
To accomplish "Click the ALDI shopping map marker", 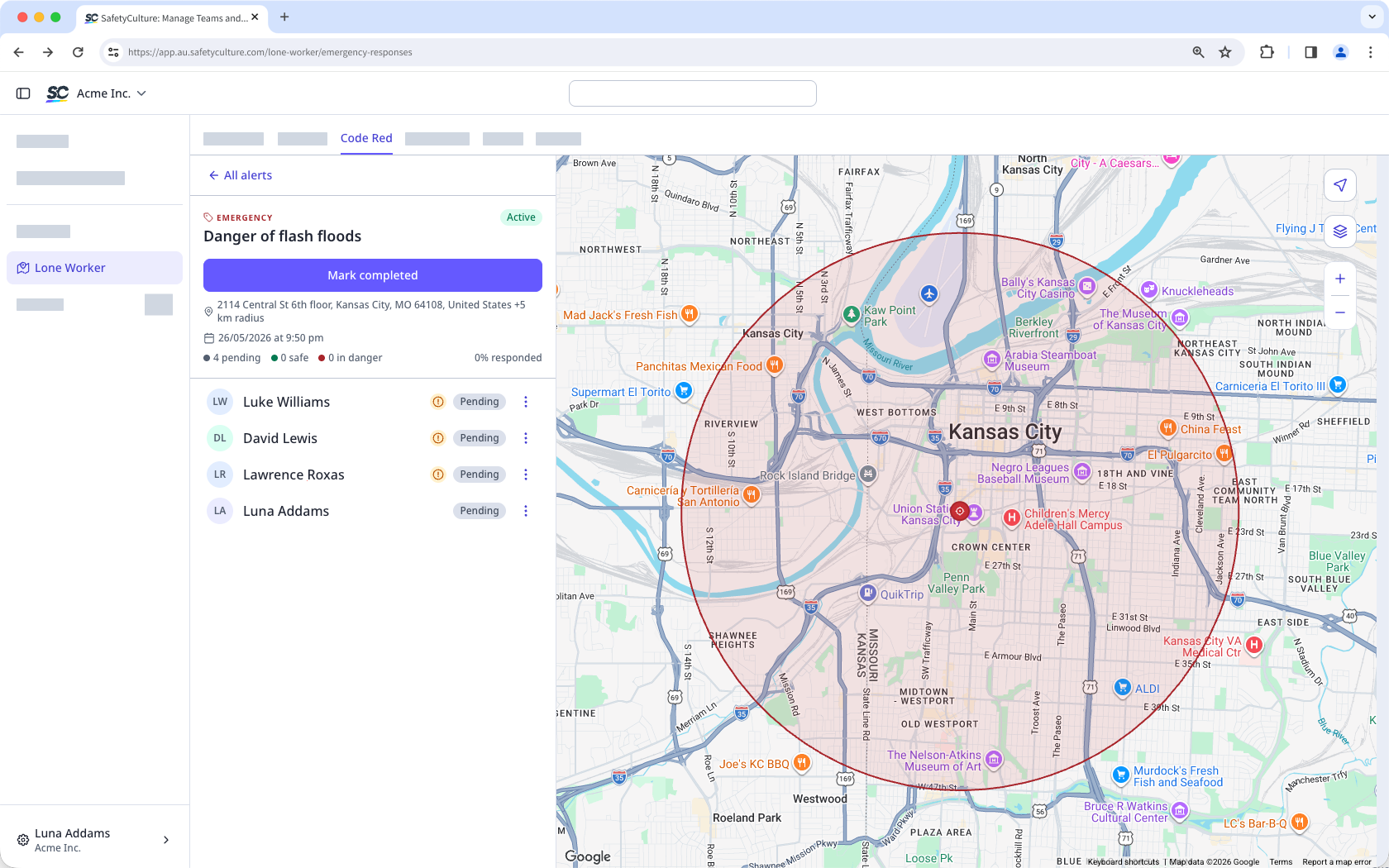I will (x=1122, y=687).
